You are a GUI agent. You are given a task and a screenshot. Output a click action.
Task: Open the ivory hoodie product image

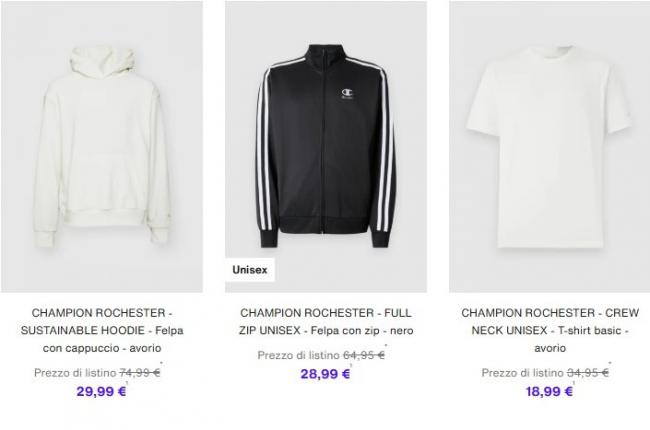click(102, 146)
